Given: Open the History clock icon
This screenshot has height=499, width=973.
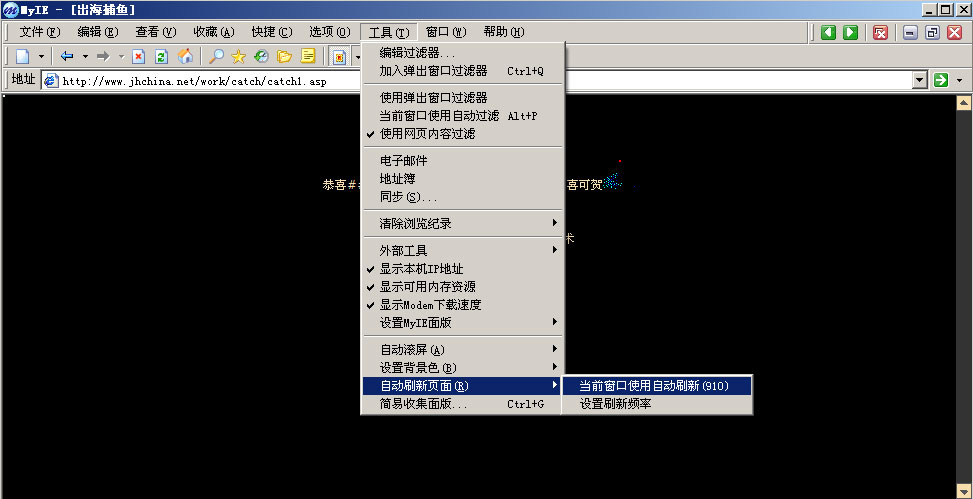Looking at the screenshot, I should click(x=261, y=56).
